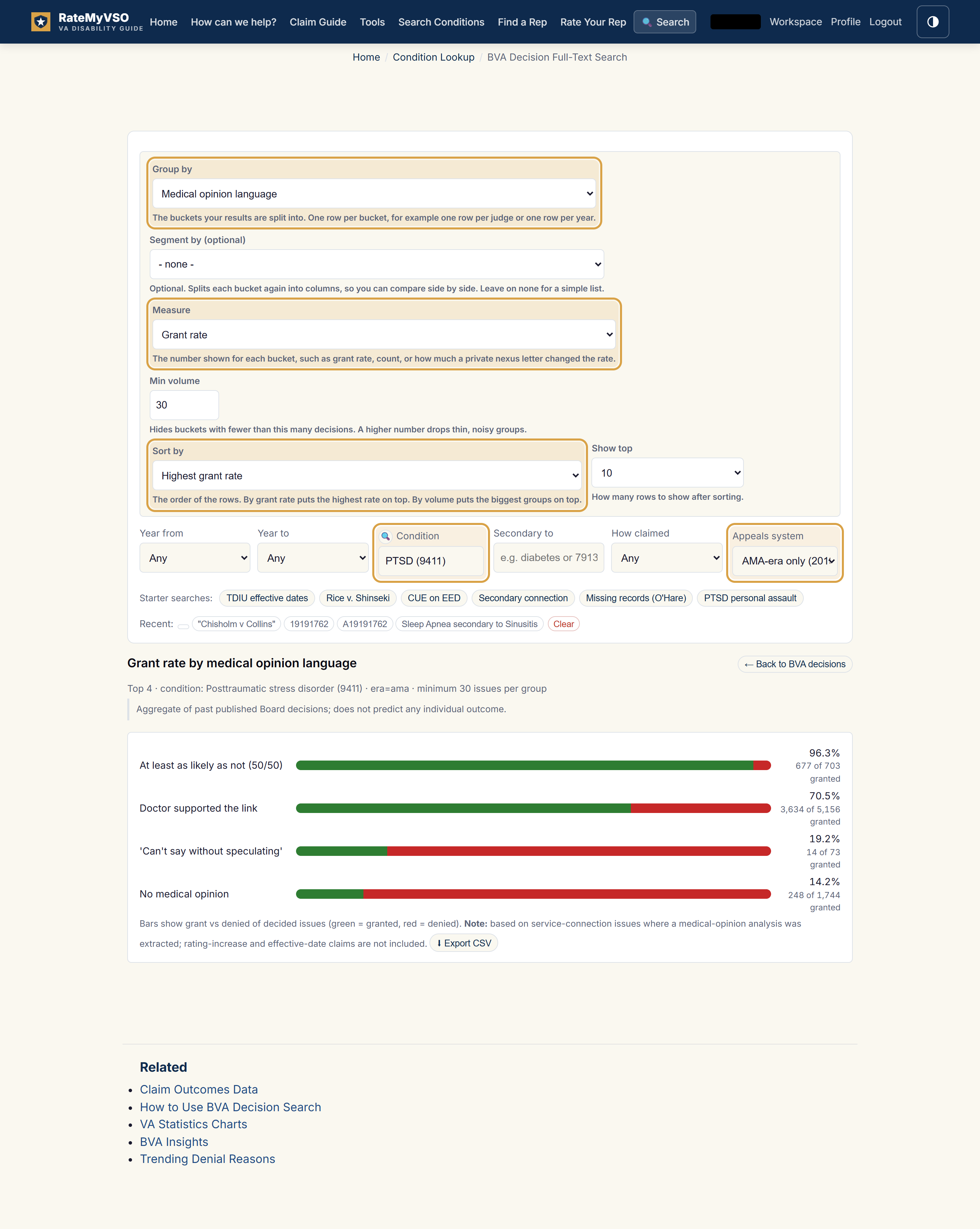The image size is (980, 1229).
Task: Open Workspace link
Action: coord(795,22)
